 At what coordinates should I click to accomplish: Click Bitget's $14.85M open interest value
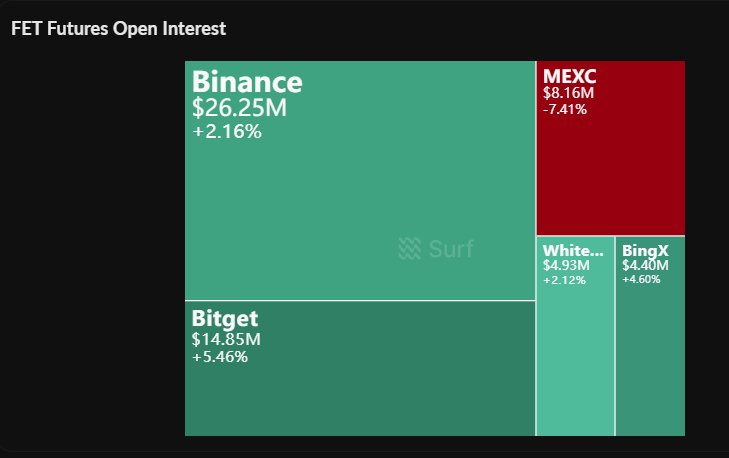coord(226,339)
